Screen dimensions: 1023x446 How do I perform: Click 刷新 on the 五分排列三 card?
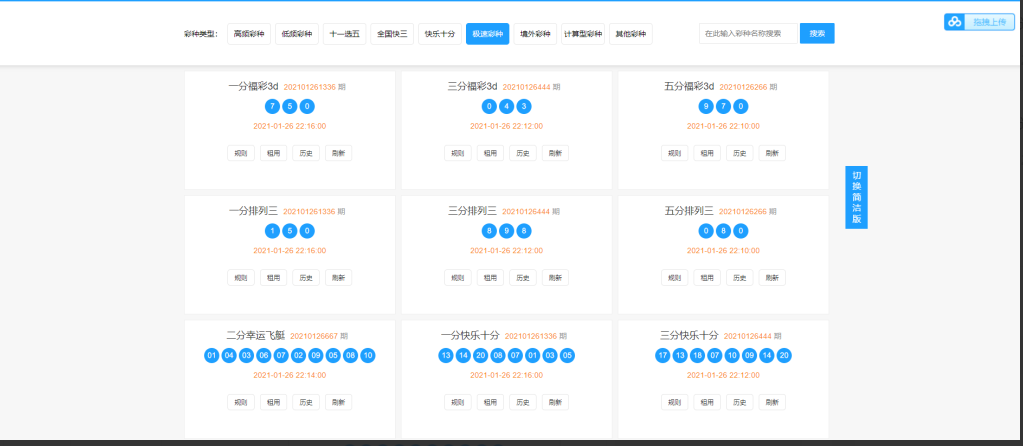772,278
